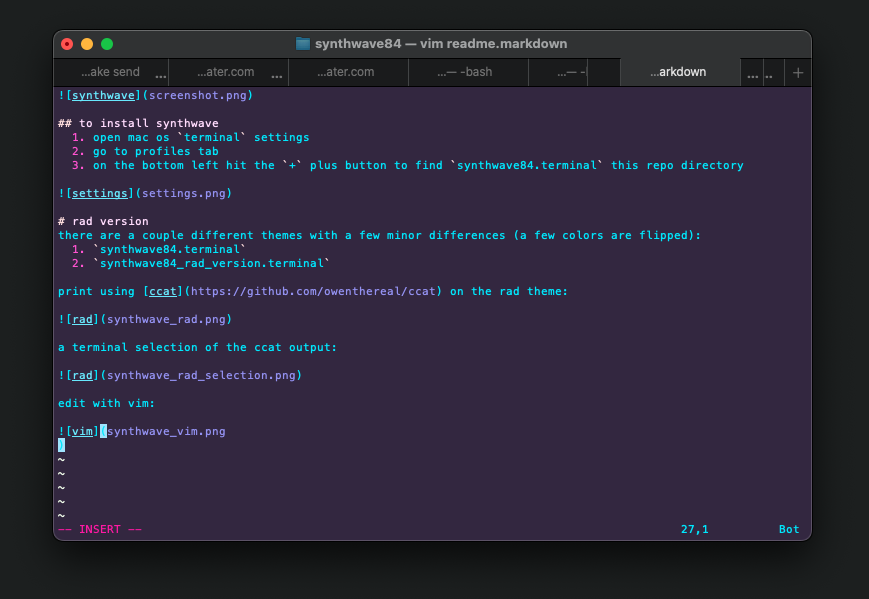Click 'synthwave_vim.png' file name text
Image resolution: width=869 pixels, height=599 pixels.
pyautogui.click(x=166, y=431)
